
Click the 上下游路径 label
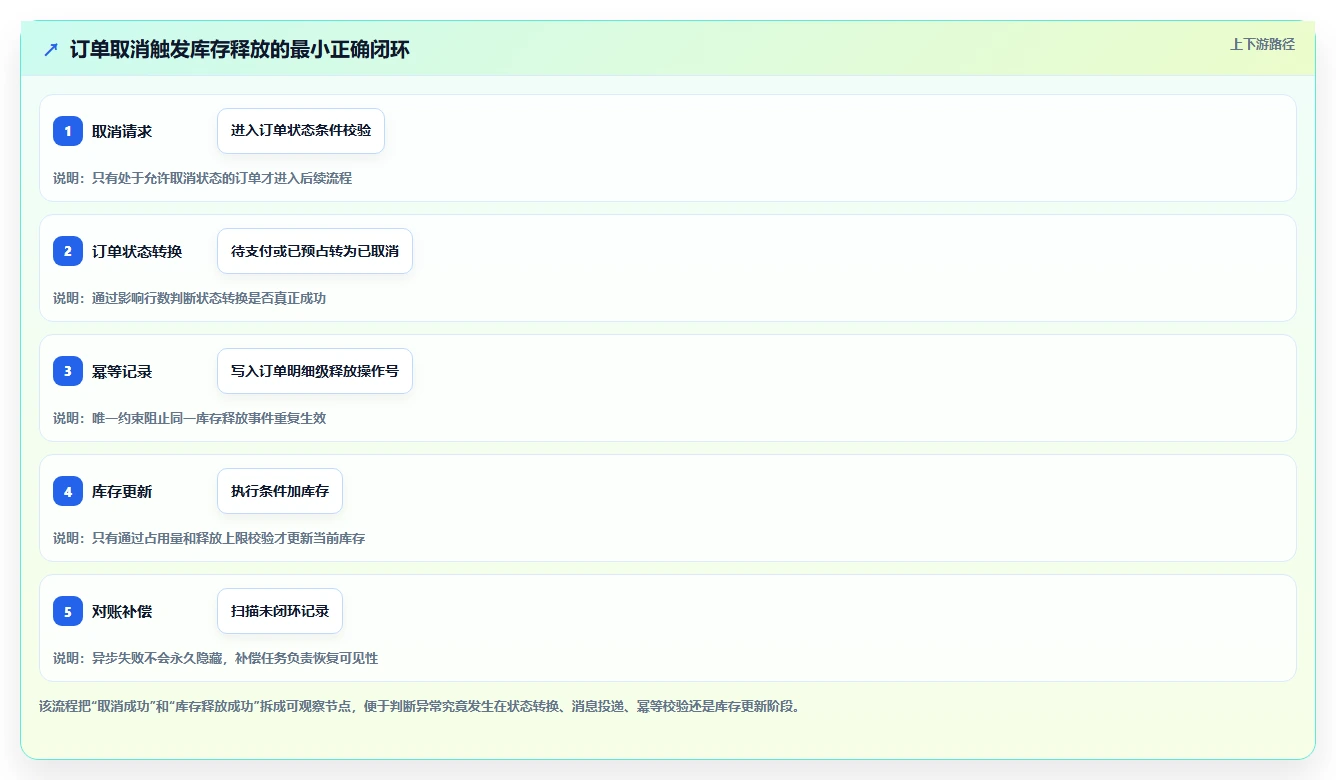1262,44
